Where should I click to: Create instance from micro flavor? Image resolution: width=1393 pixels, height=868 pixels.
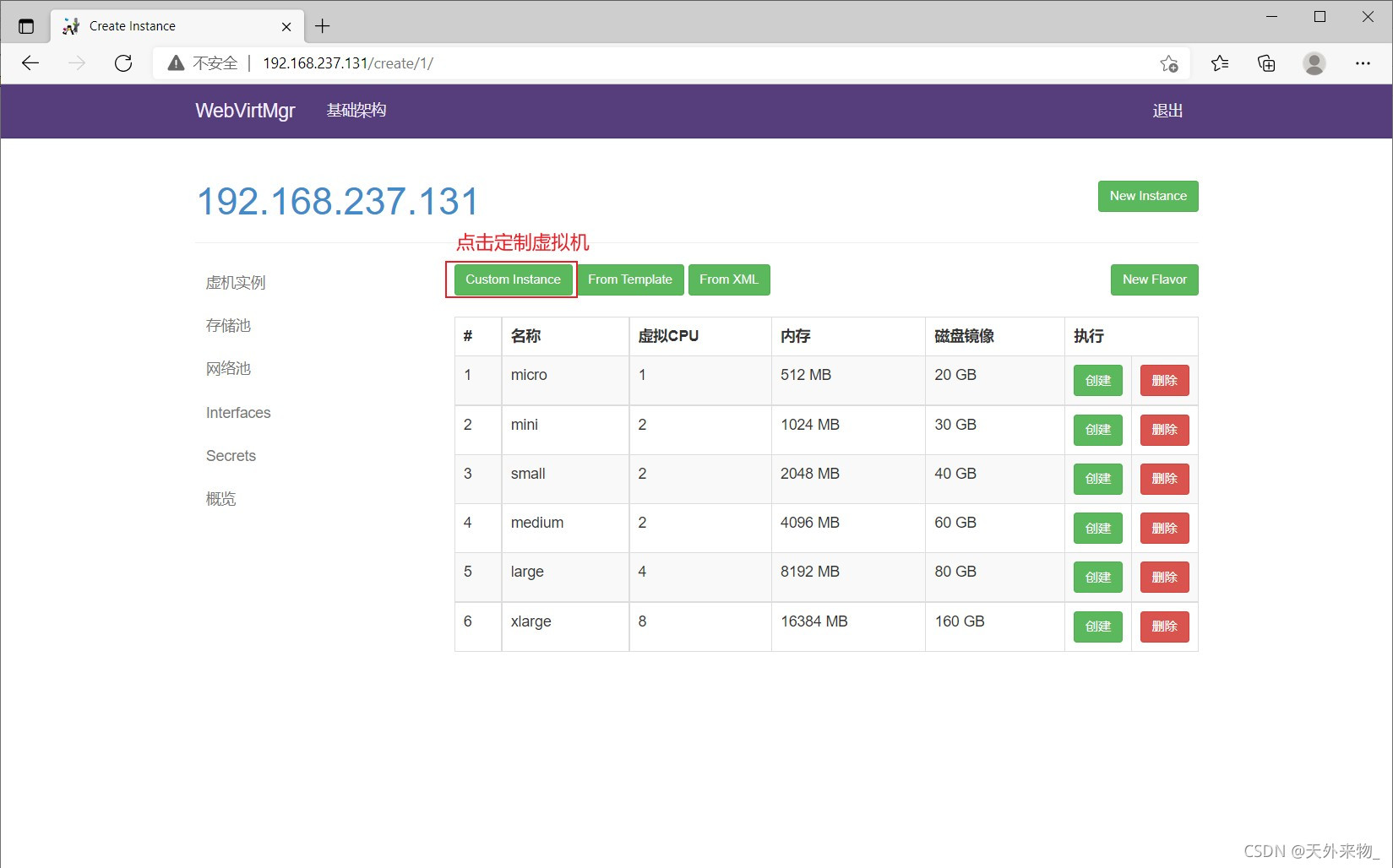(x=1097, y=381)
